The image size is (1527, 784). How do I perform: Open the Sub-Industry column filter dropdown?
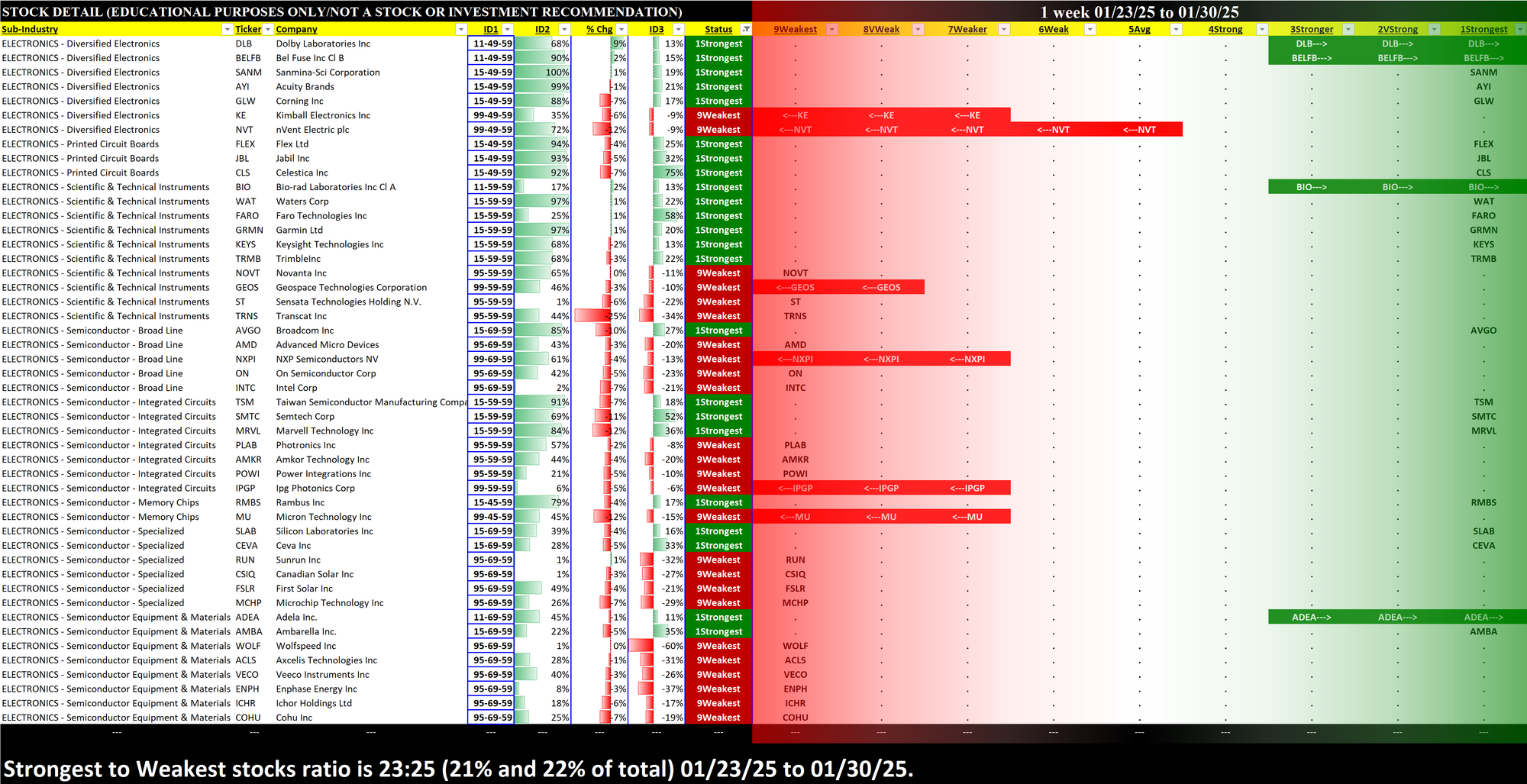227,29
